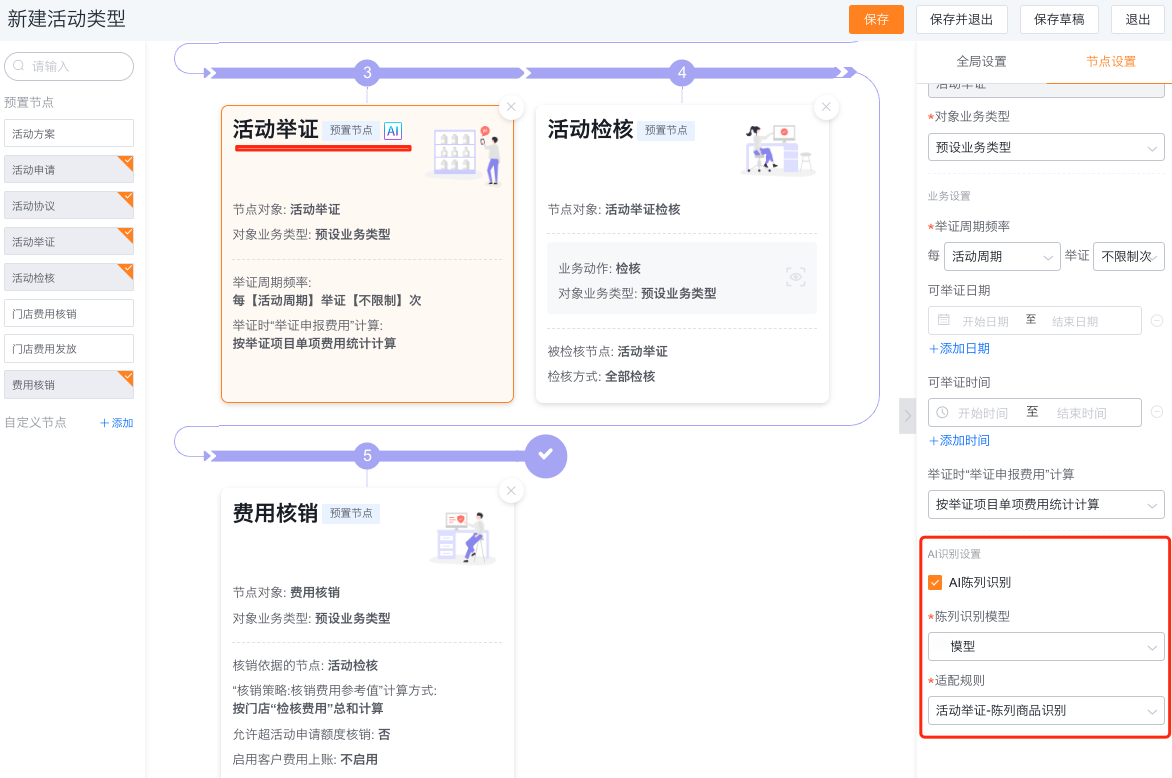Click the 活动检核 card illustration
1172x778 pixels.
[778, 150]
